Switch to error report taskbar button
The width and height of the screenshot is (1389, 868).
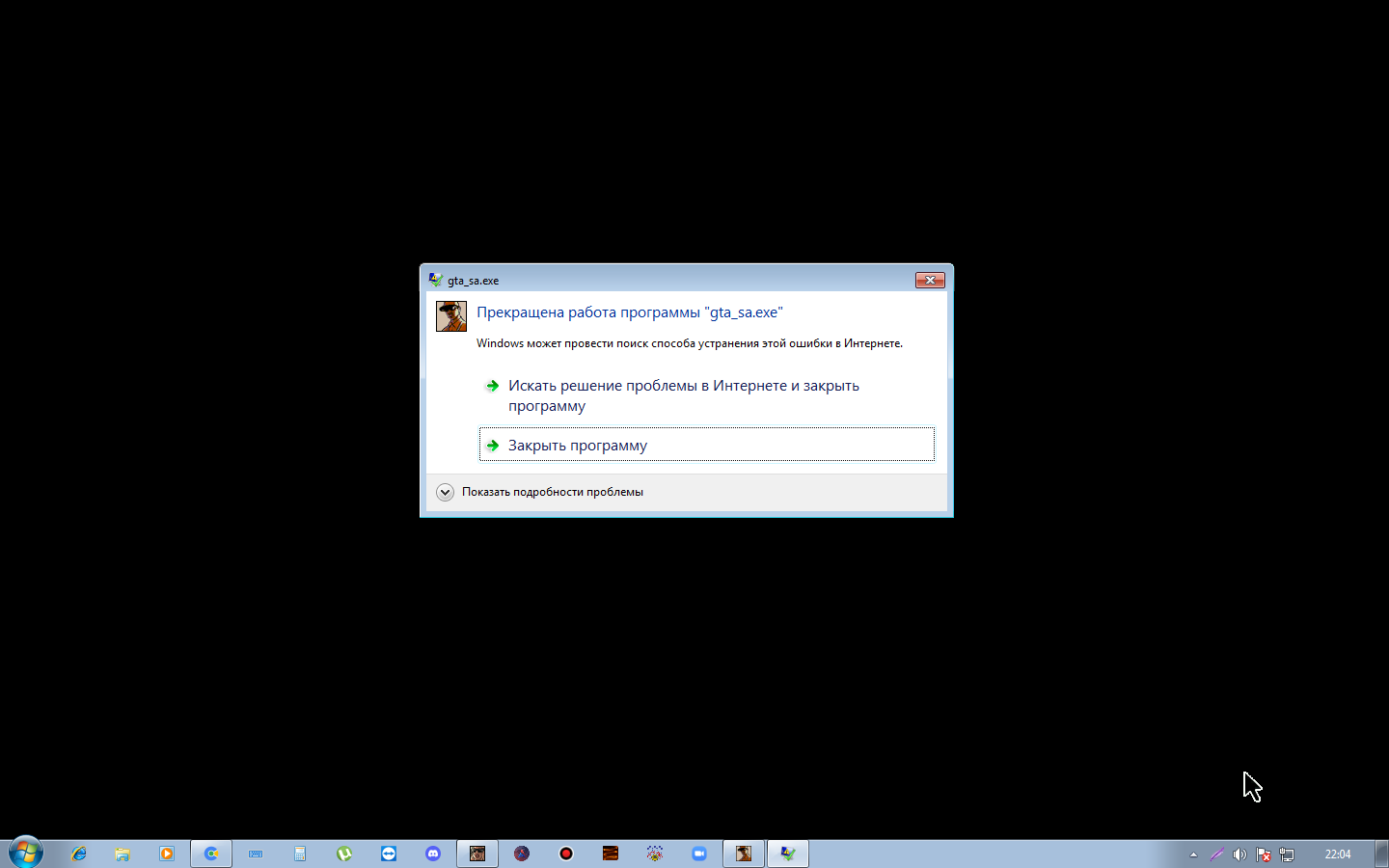(788, 854)
